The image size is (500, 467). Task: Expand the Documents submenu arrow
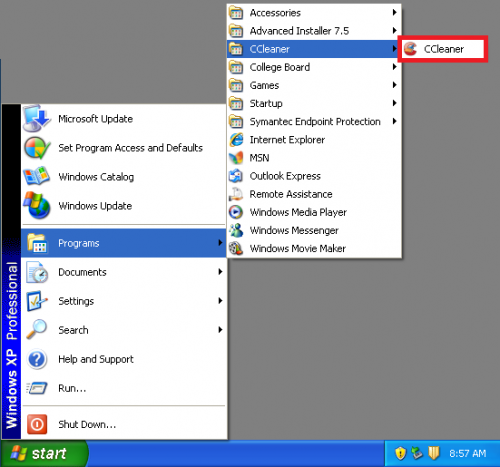coord(220,272)
